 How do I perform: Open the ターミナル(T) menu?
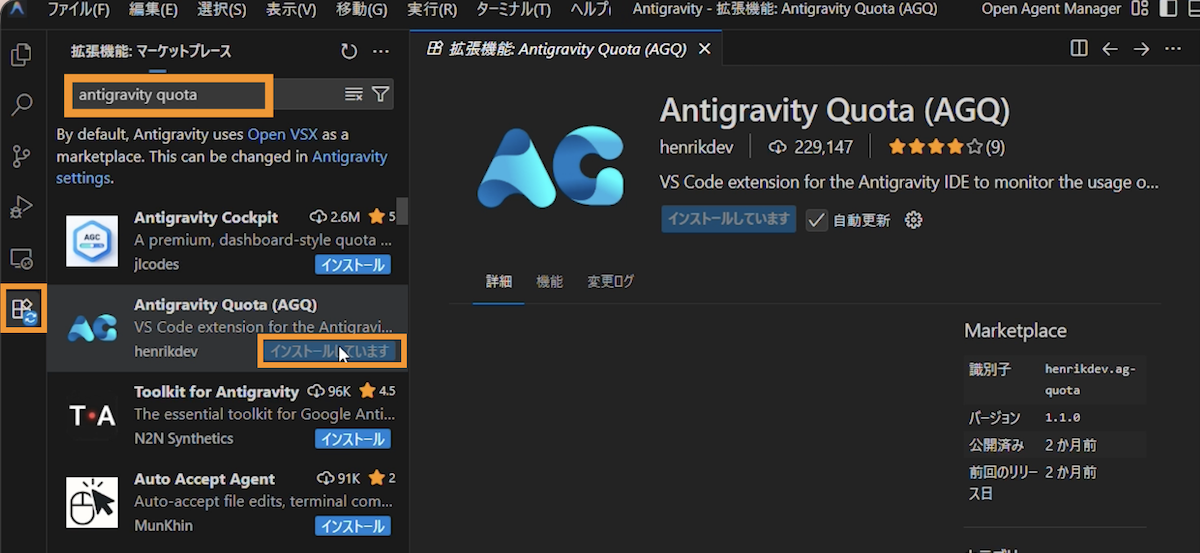pyautogui.click(x=512, y=10)
